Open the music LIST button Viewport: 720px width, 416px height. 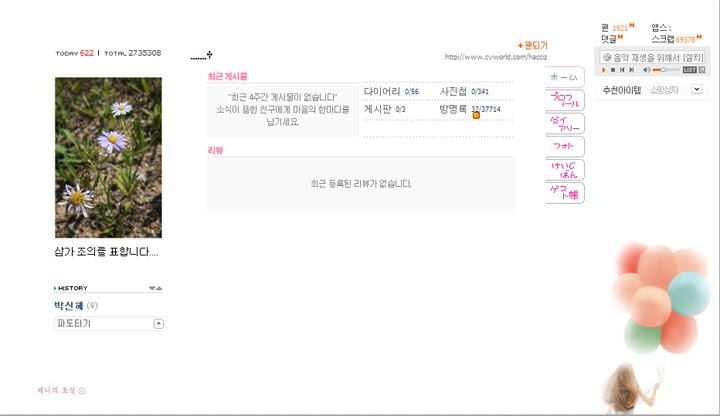click(x=689, y=70)
